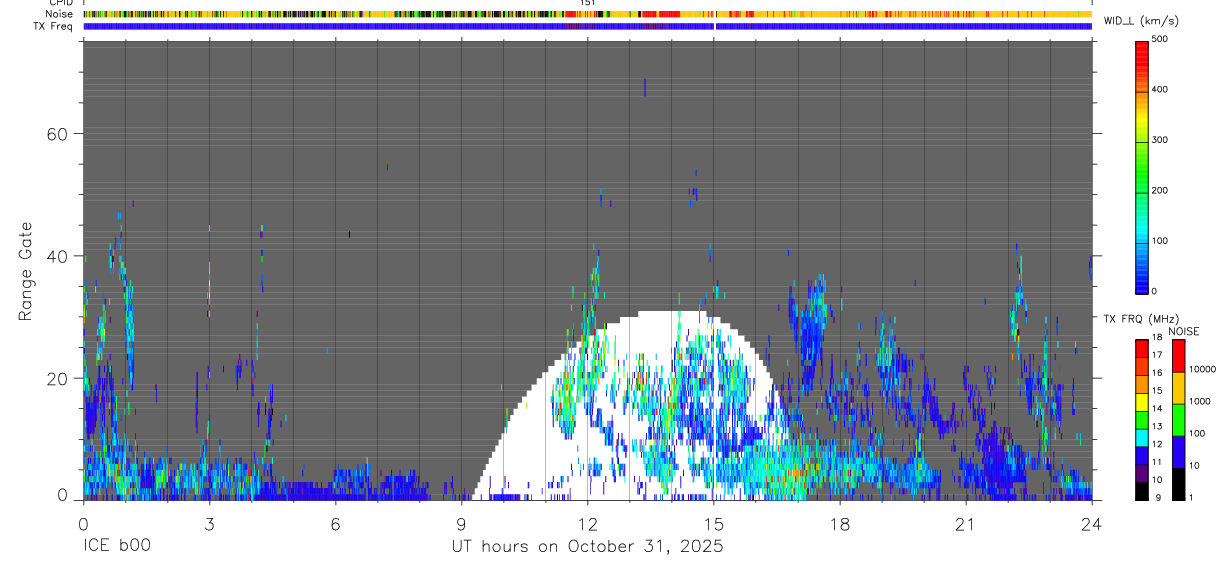Select the Noise row label at top left

point(60,14)
